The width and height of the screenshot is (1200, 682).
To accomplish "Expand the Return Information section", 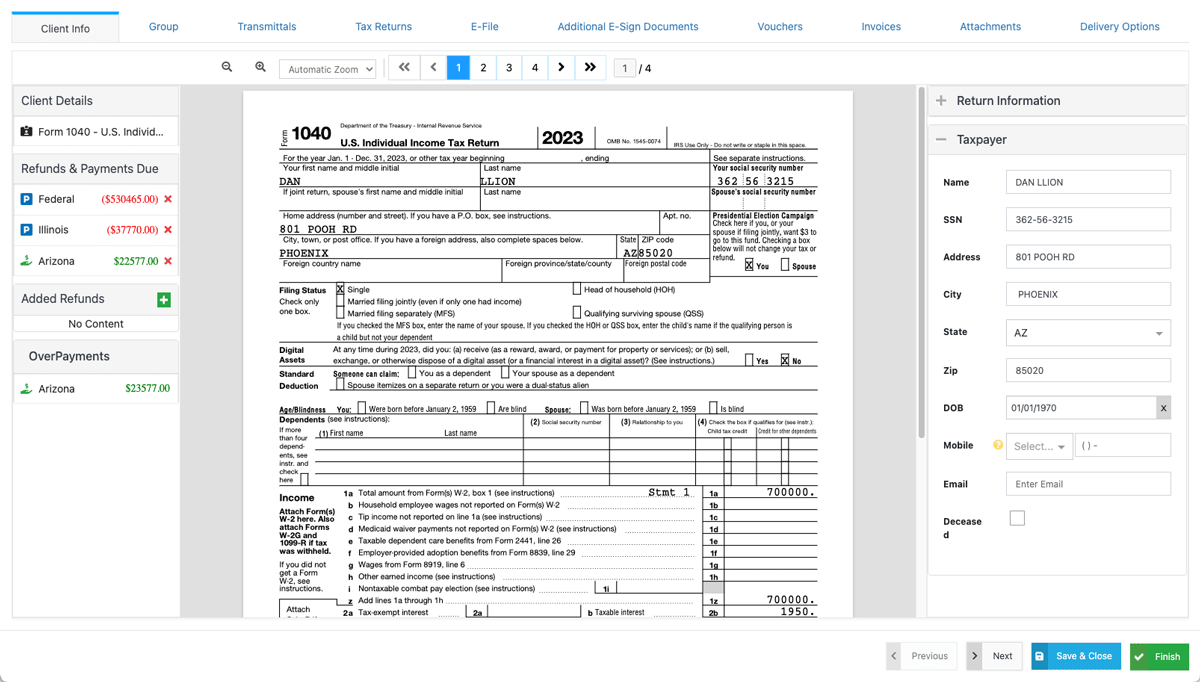I will pos(941,101).
